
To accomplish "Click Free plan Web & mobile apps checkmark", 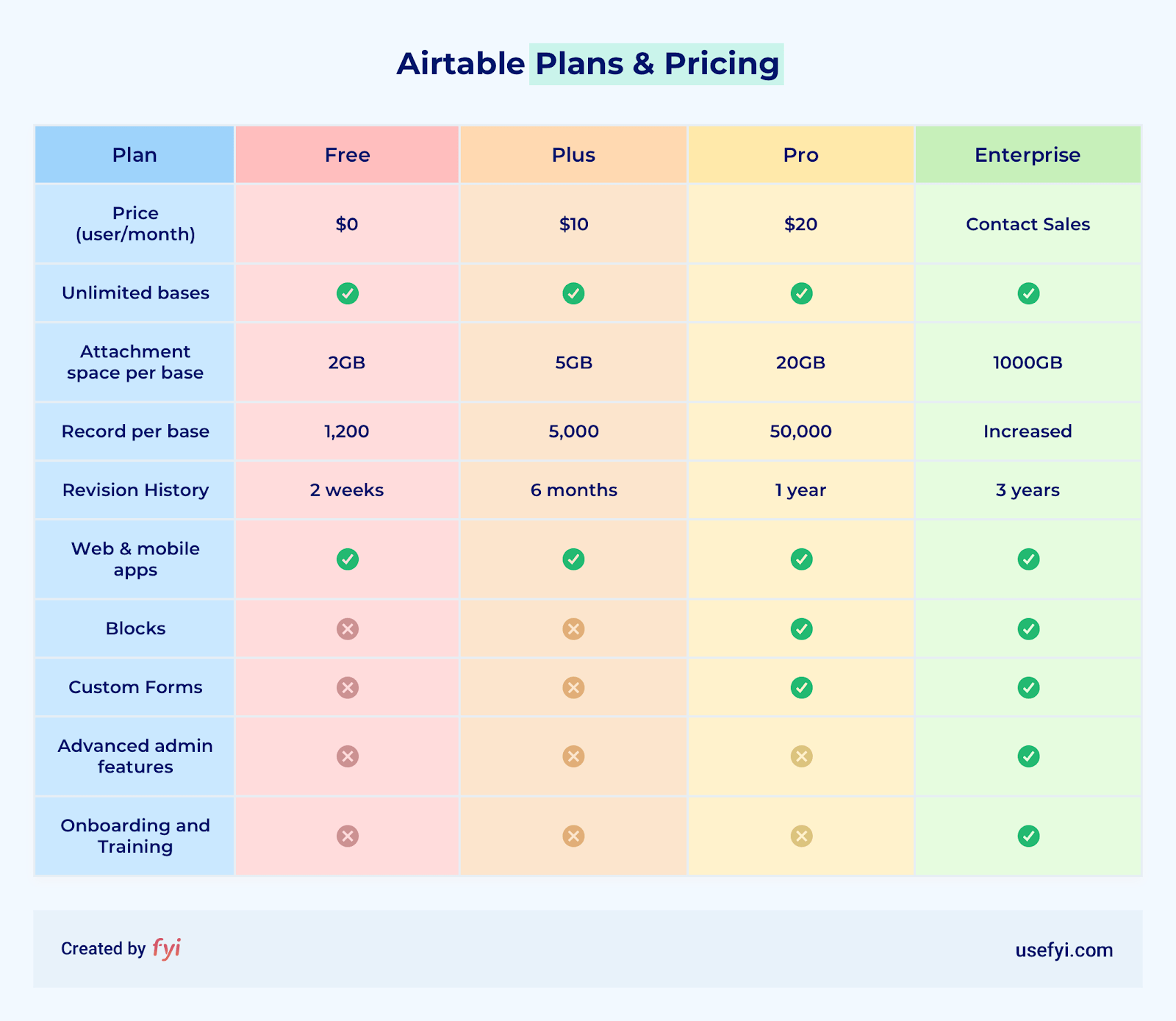I will (348, 559).
